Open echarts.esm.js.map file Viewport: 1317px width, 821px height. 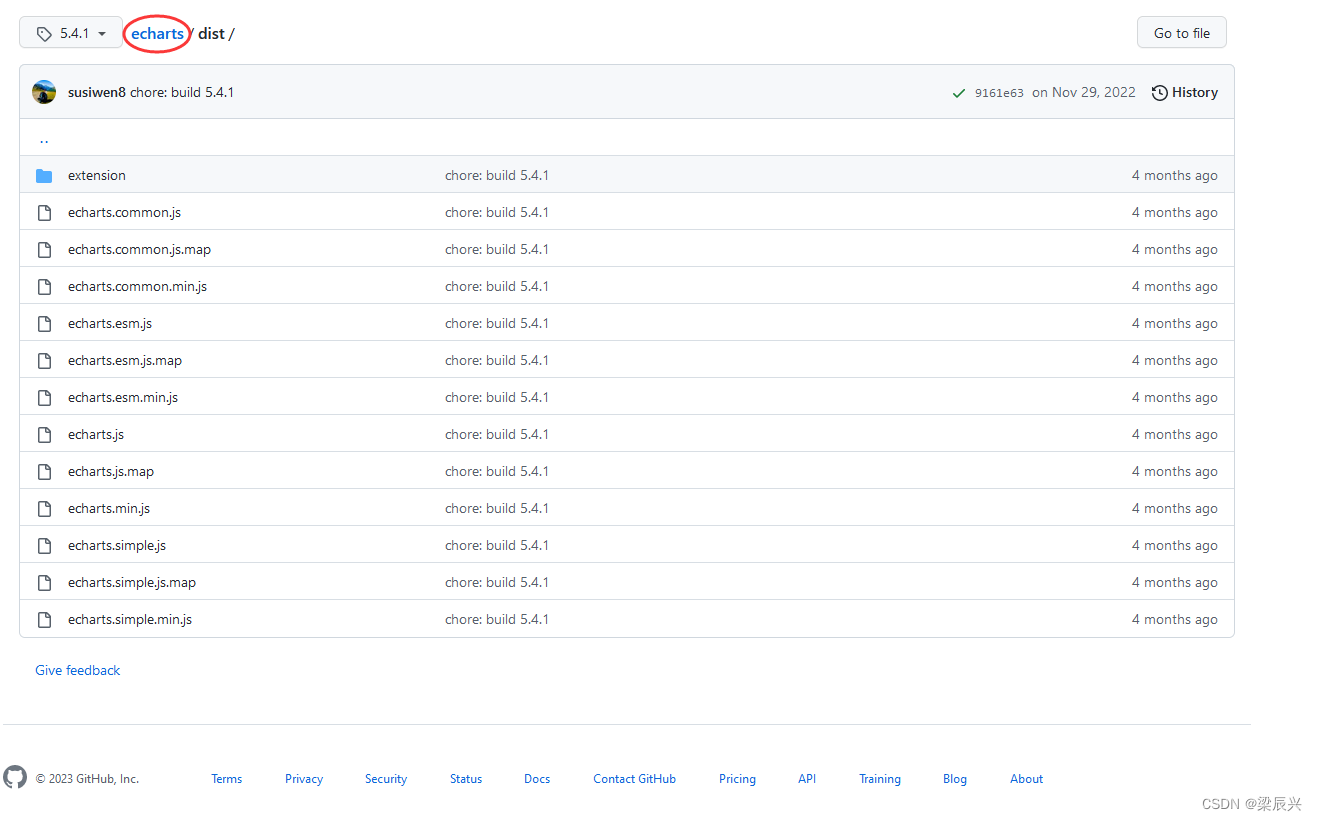tap(125, 360)
